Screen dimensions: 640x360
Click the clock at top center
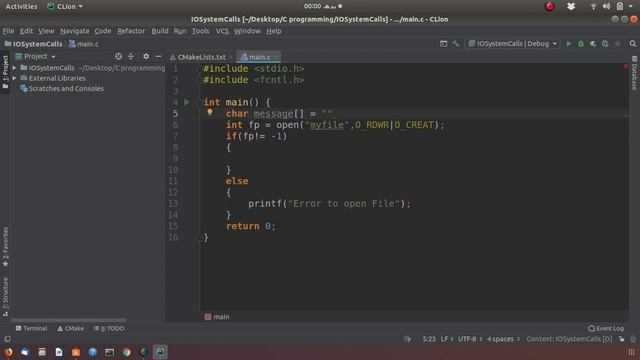[x=322, y=6]
